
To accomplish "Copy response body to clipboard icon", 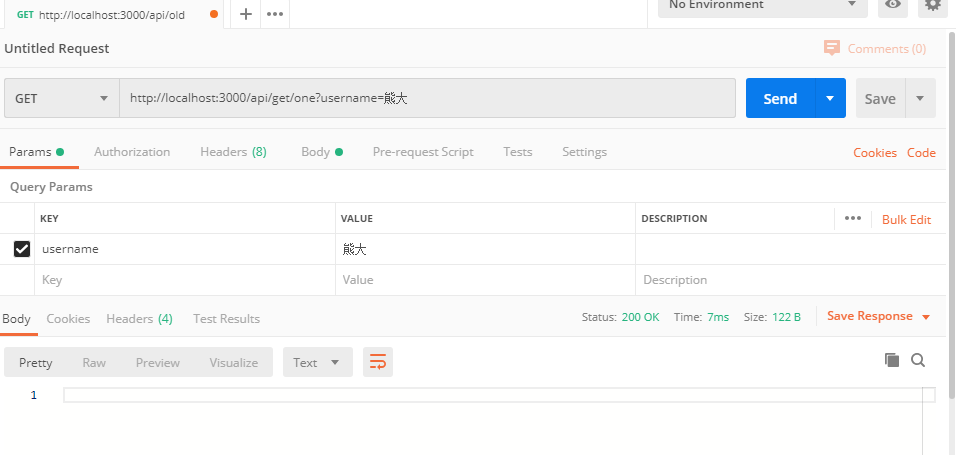I will coord(892,360).
